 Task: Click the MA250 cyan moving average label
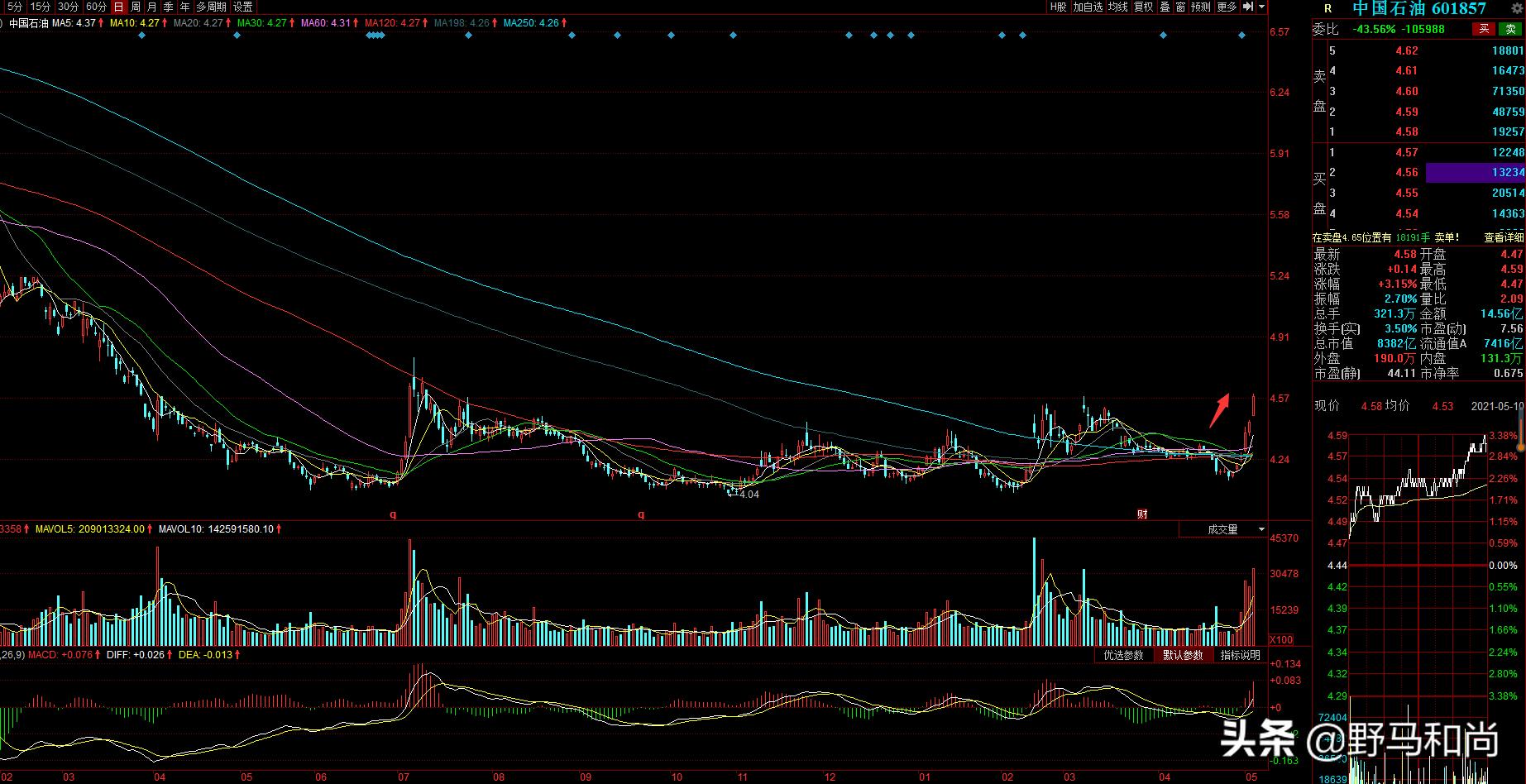tap(531, 23)
